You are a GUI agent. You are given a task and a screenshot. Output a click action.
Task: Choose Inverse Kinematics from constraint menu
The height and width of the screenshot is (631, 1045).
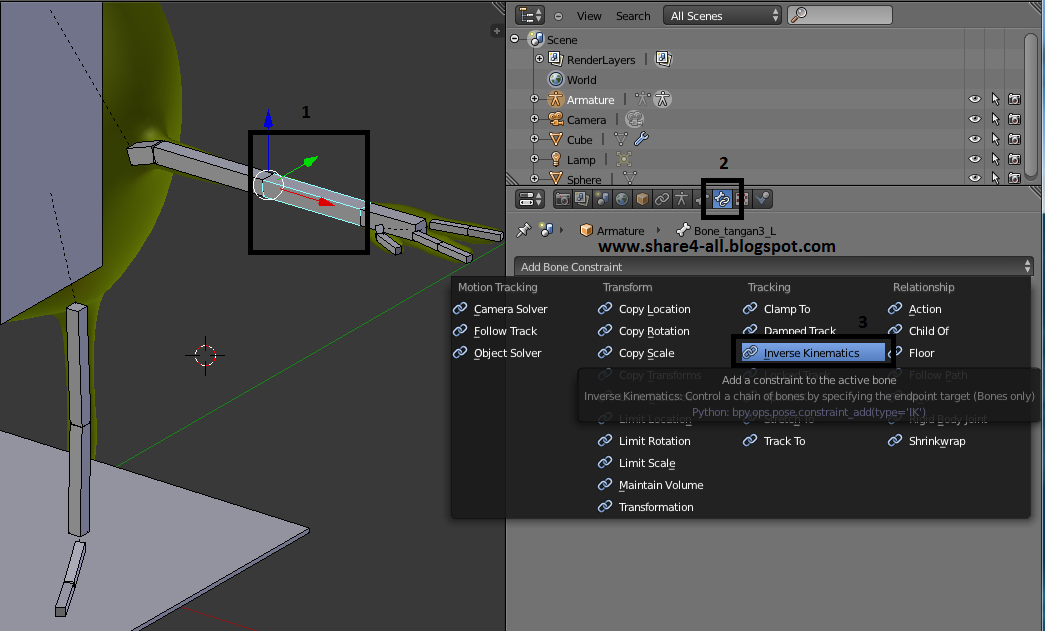pos(812,352)
